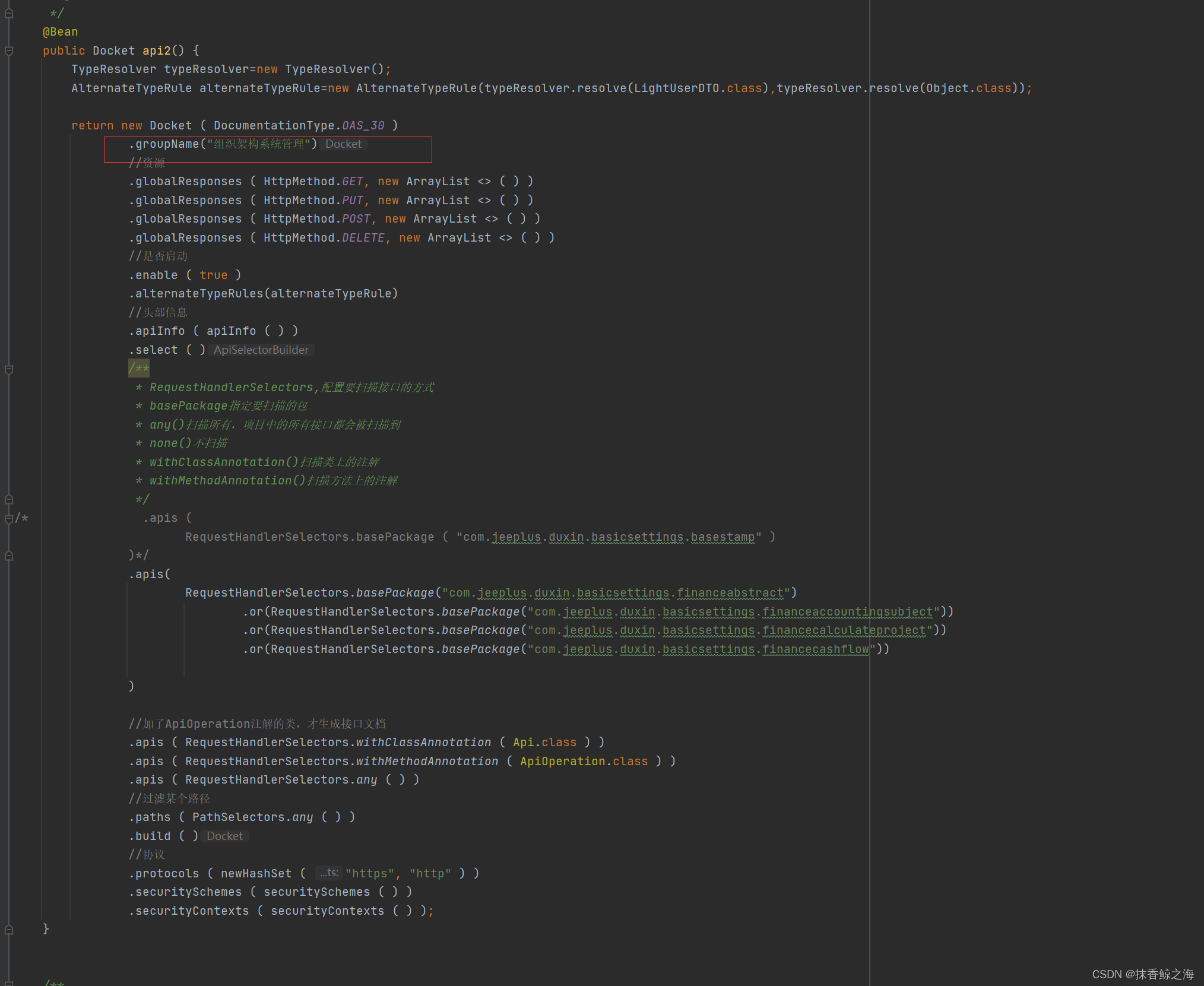Click the groupName method call
The height and width of the screenshot is (986, 1204).
[167, 144]
